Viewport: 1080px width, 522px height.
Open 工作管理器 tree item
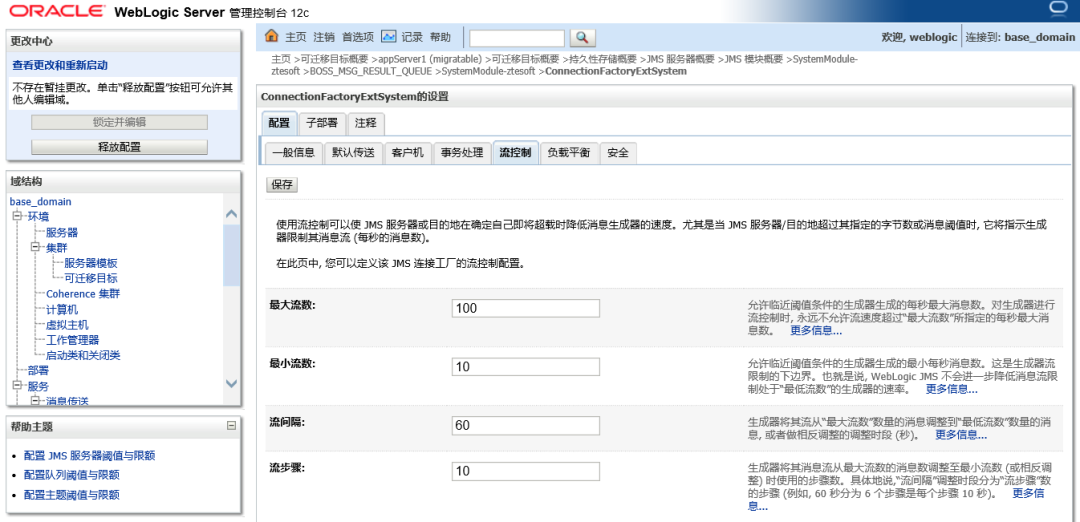[x=72, y=340]
